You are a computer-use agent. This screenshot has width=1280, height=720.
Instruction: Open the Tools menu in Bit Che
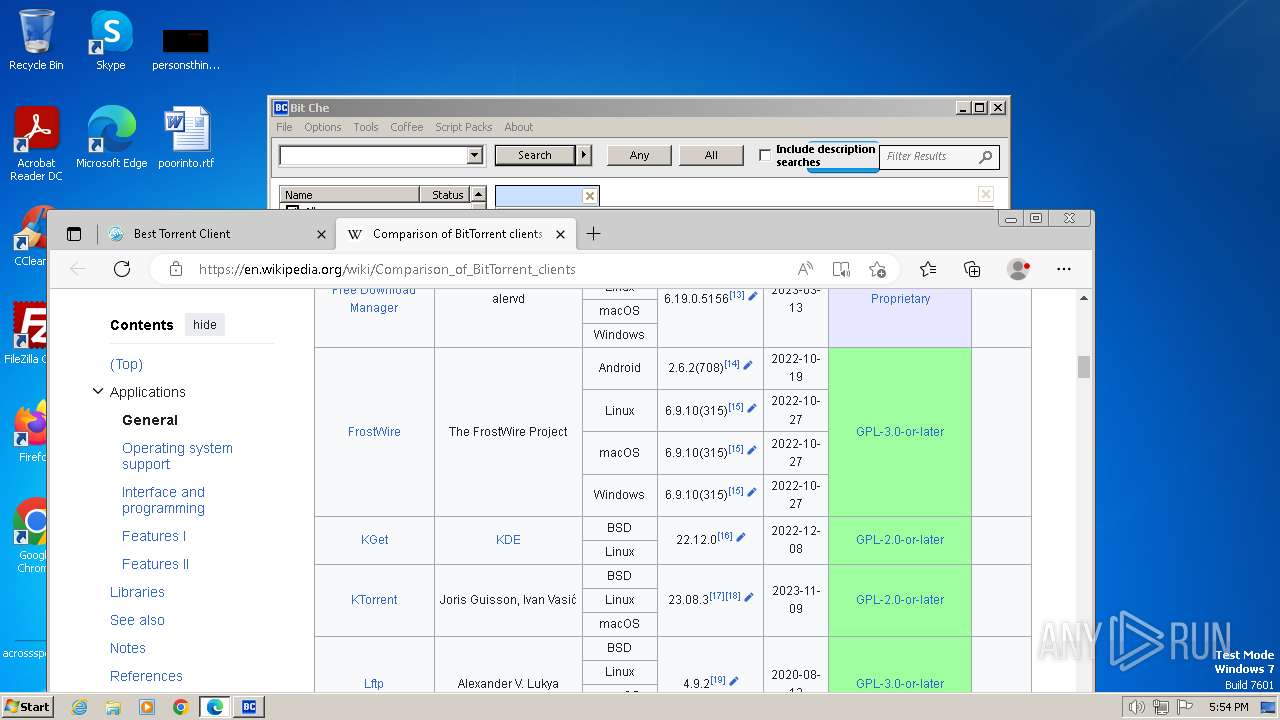pos(366,127)
